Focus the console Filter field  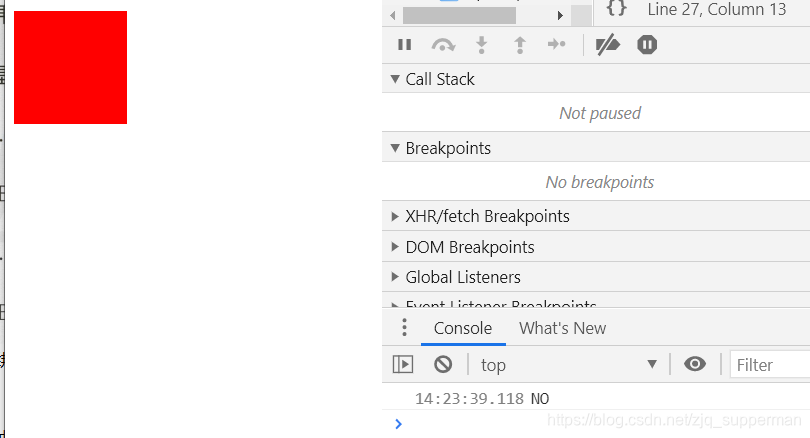[770, 365]
